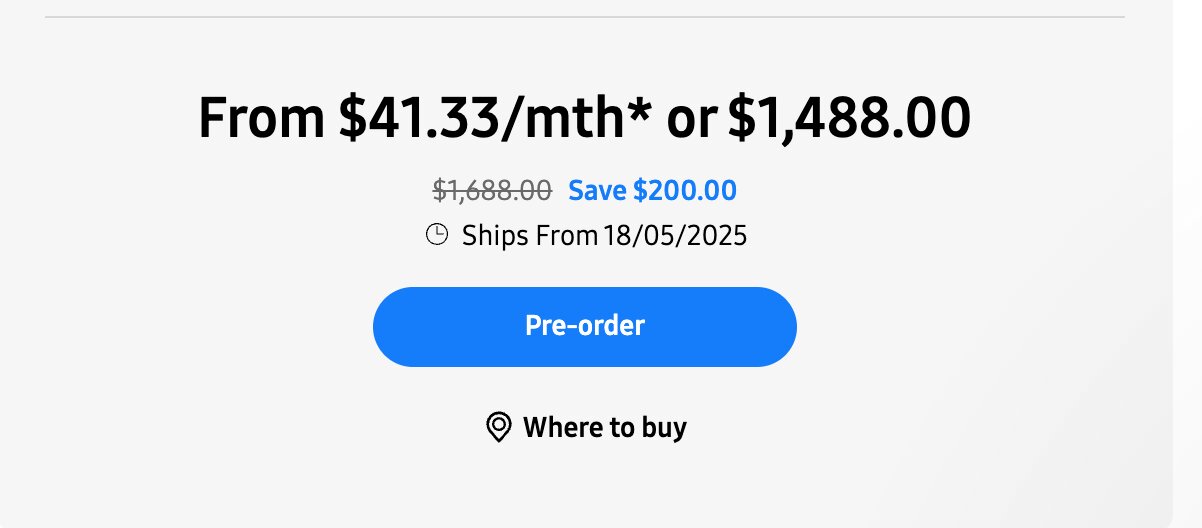
Task: Click the blue Pre-order button
Action: pos(585,326)
